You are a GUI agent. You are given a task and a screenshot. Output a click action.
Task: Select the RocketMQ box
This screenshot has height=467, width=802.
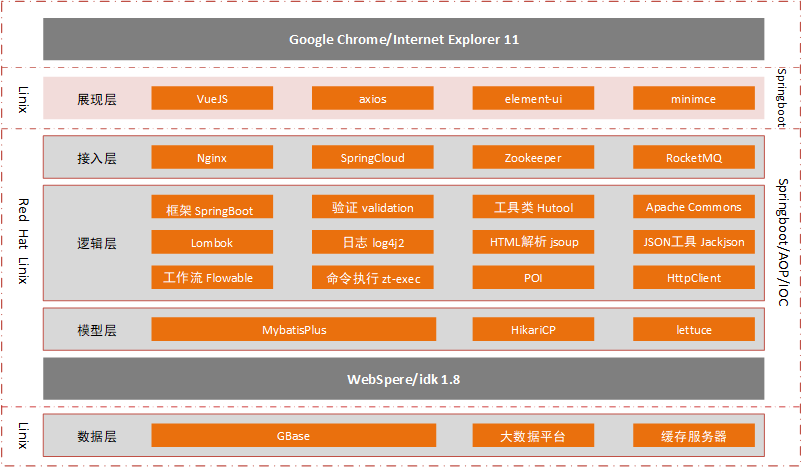coord(694,157)
